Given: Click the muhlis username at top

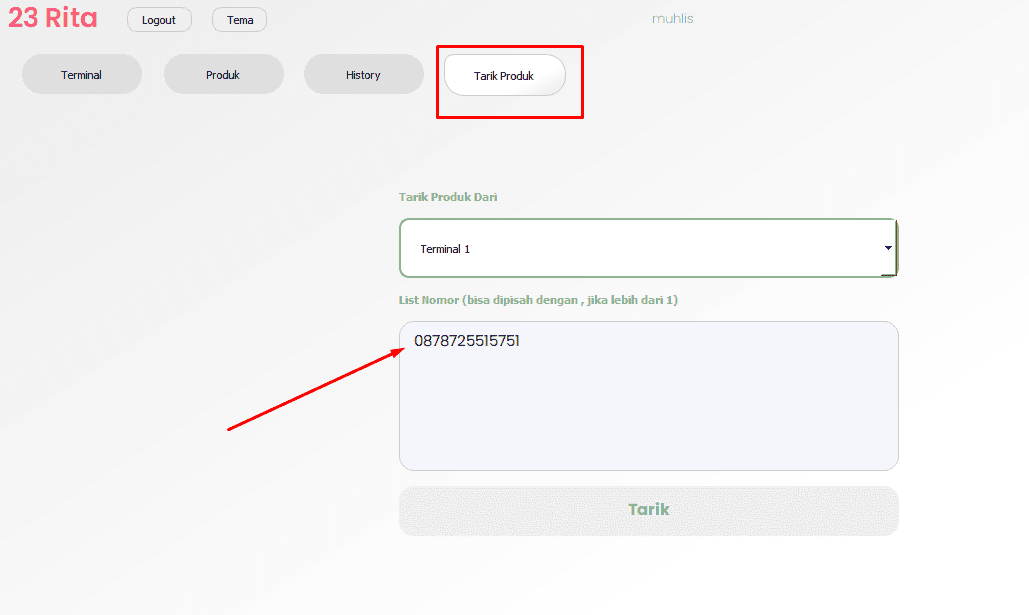Looking at the screenshot, I should point(672,19).
